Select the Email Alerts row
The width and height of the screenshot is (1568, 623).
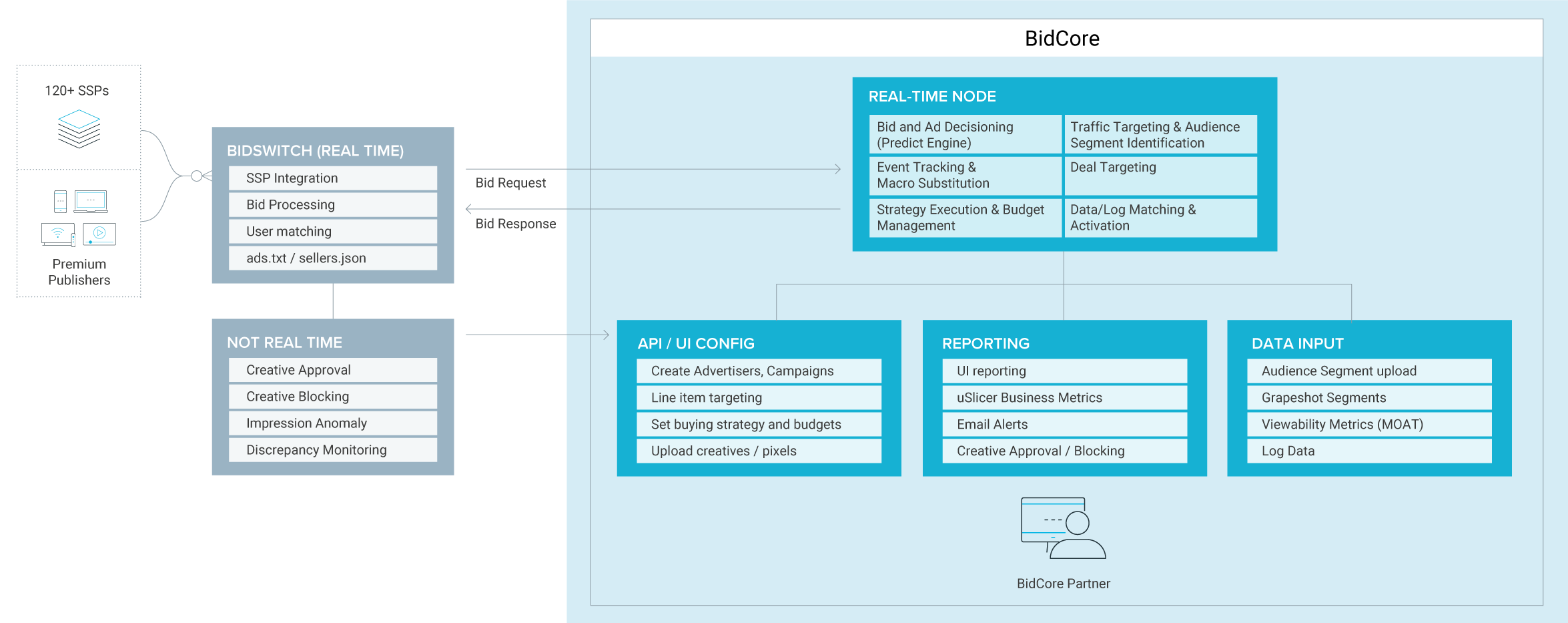(x=1065, y=425)
